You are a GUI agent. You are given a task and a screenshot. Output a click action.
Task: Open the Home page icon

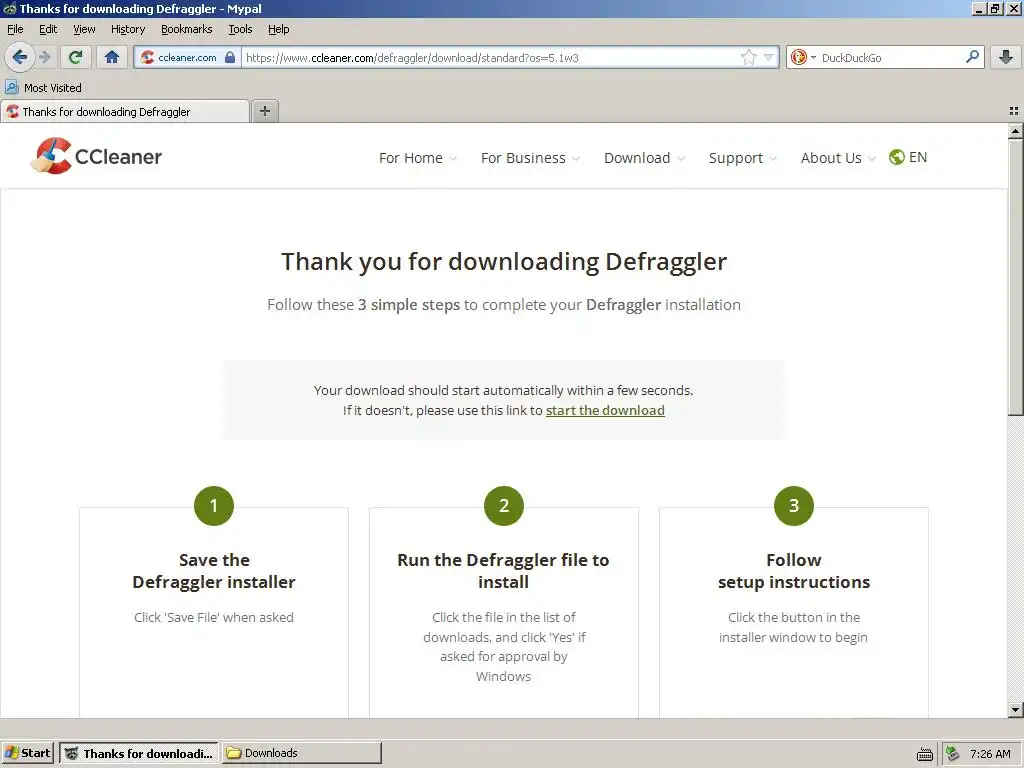112,57
